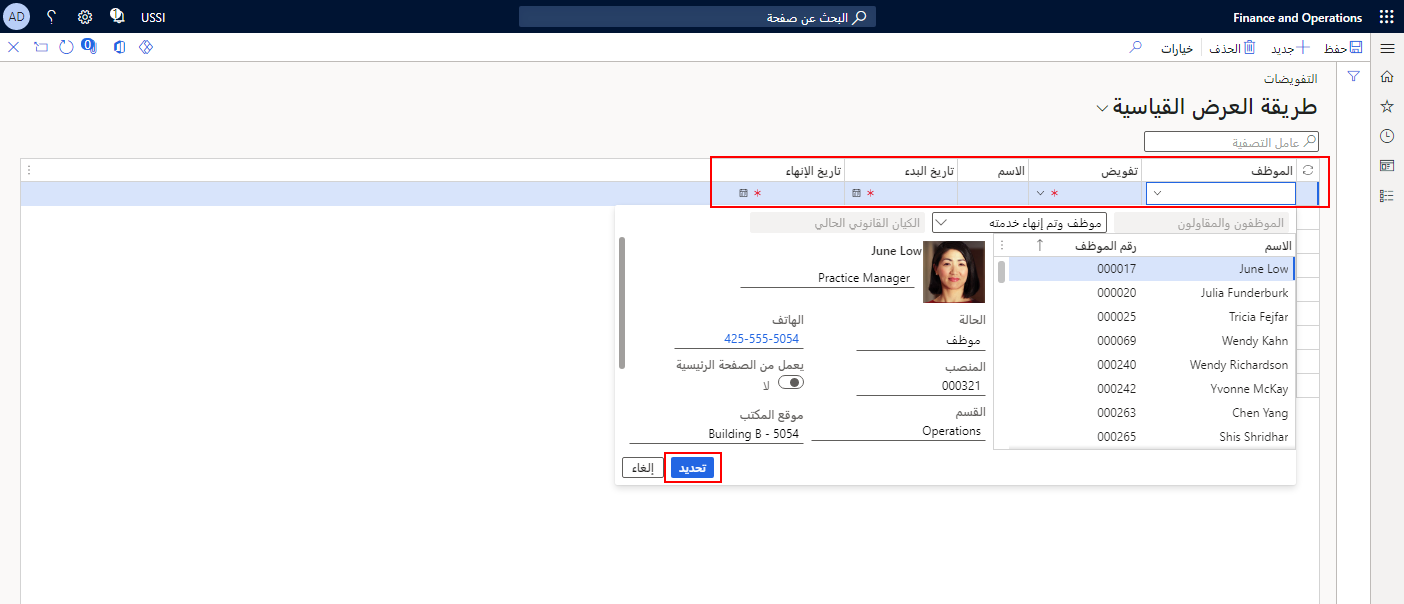Show the filter pane funnel icon
This screenshot has width=1404, height=604.
pyautogui.click(x=1354, y=76)
